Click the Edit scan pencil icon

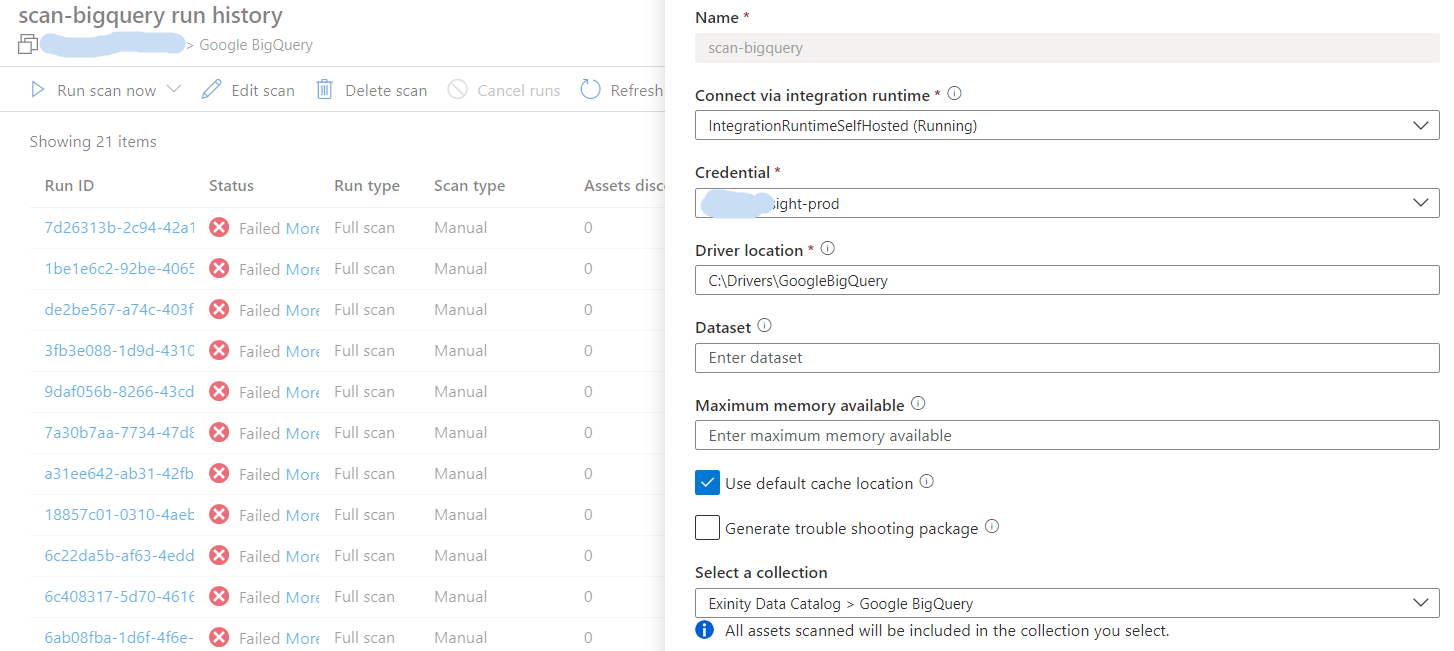(x=211, y=90)
